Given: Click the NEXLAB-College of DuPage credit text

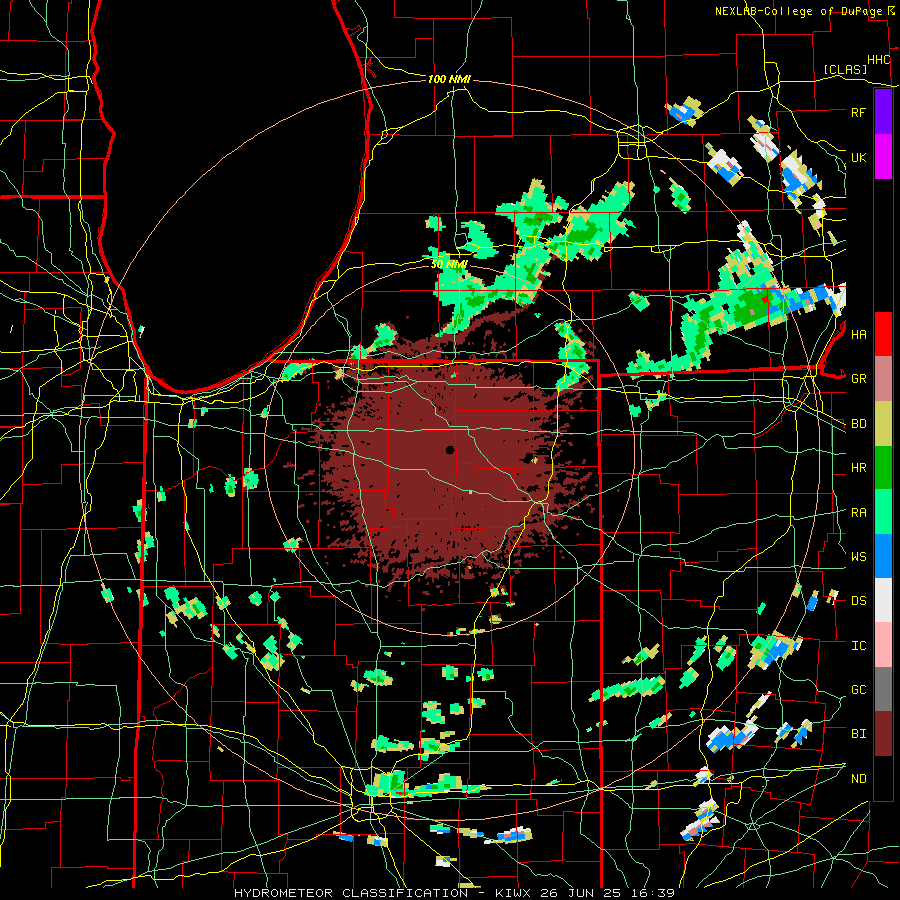Looking at the screenshot, I should point(798,11).
